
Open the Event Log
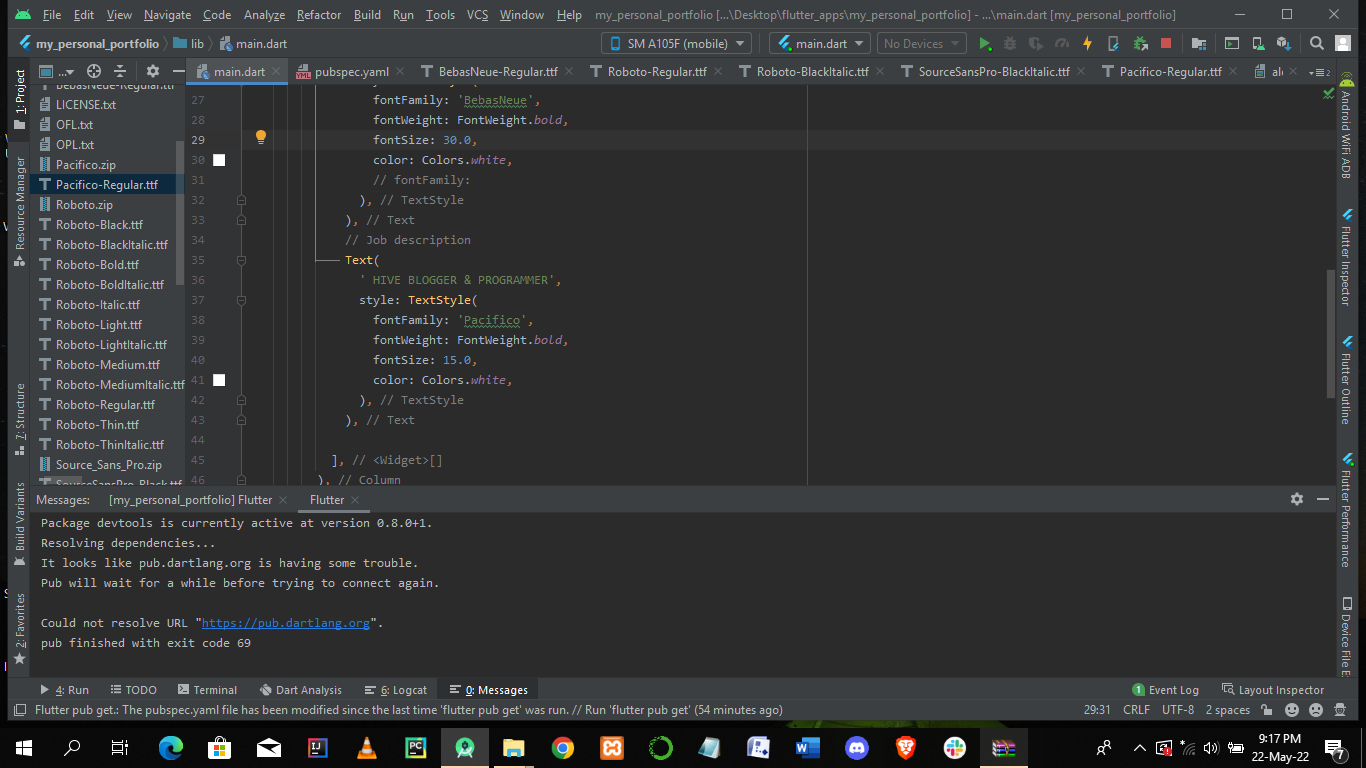[x=1165, y=690]
